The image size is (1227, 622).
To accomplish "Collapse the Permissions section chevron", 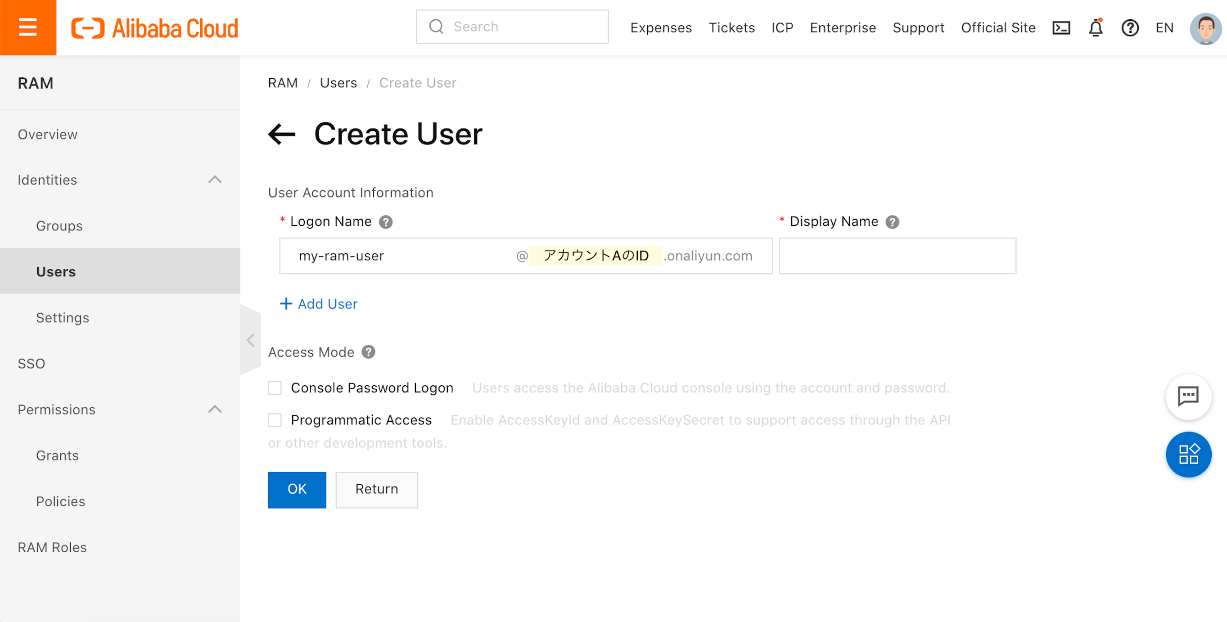I will (214, 409).
